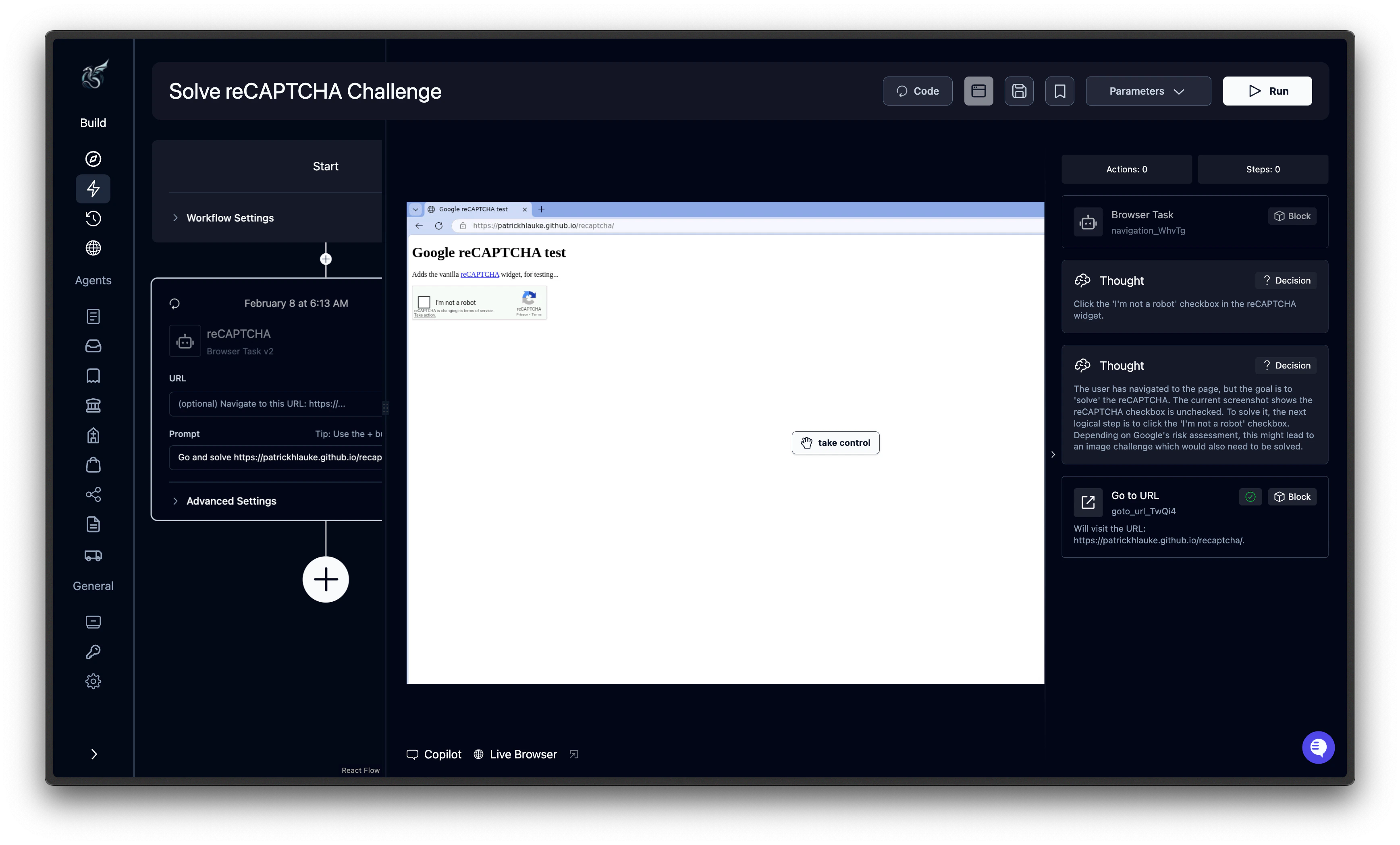
Task: Click the take control button
Action: click(835, 443)
